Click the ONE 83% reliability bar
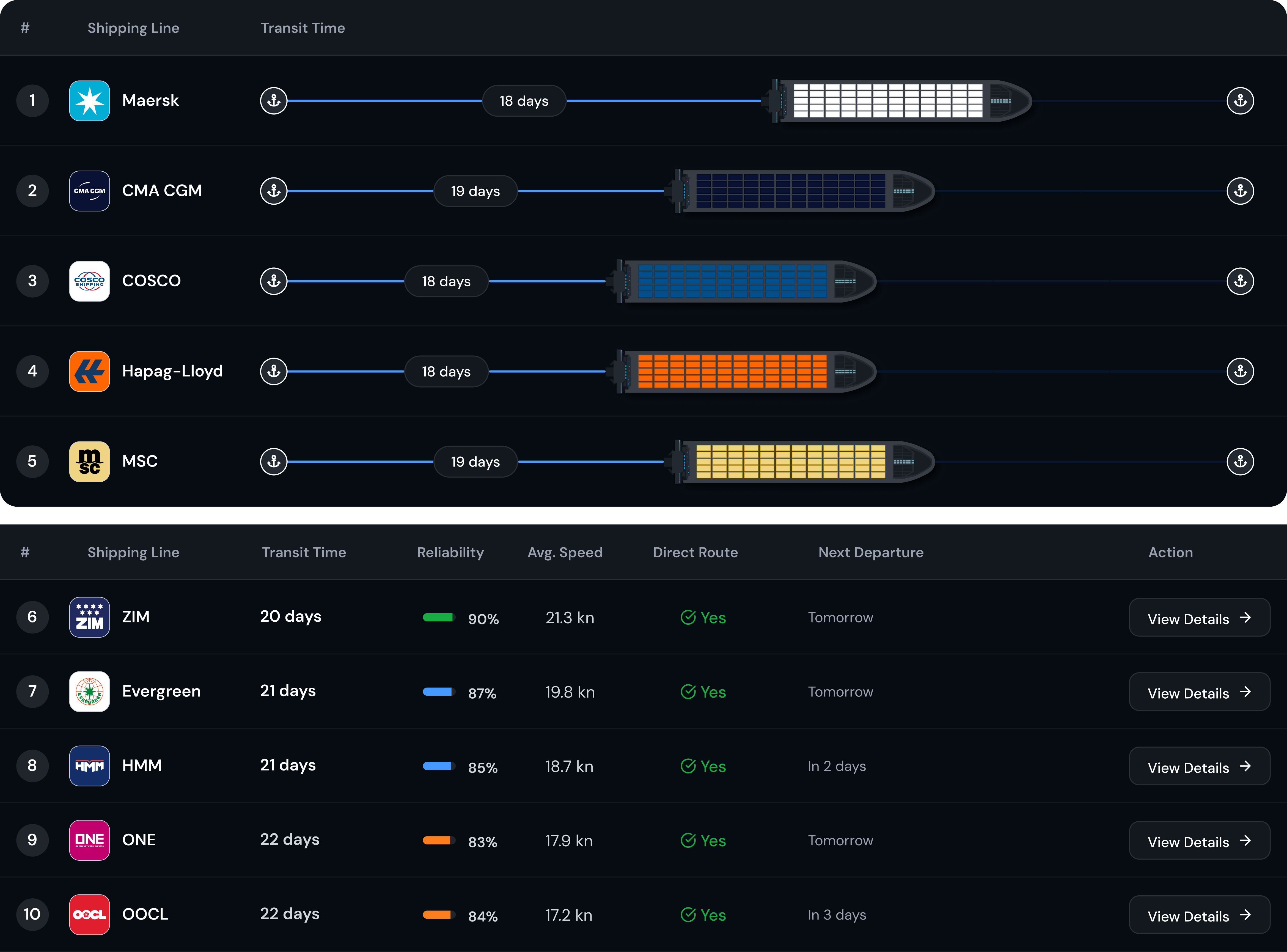 coord(439,840)
